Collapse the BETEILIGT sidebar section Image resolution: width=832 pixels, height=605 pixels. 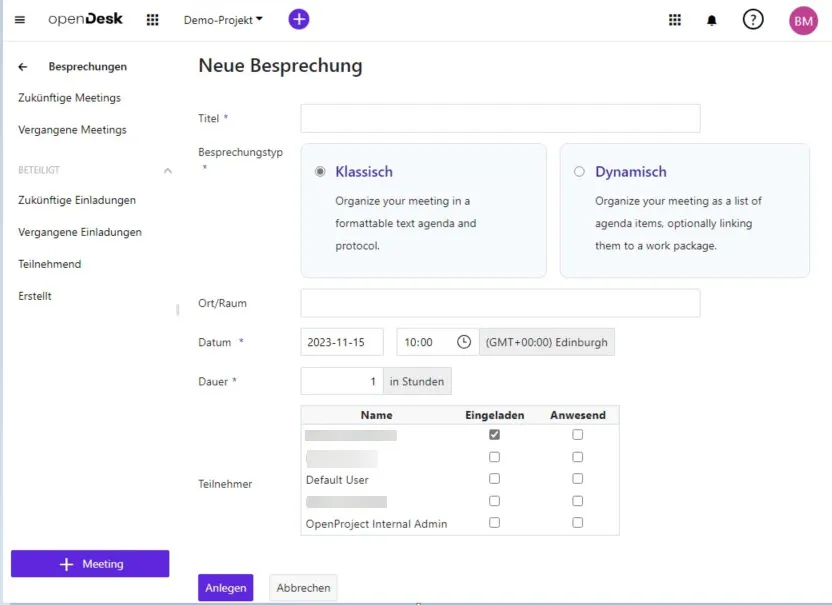click(x=167, y=171)
